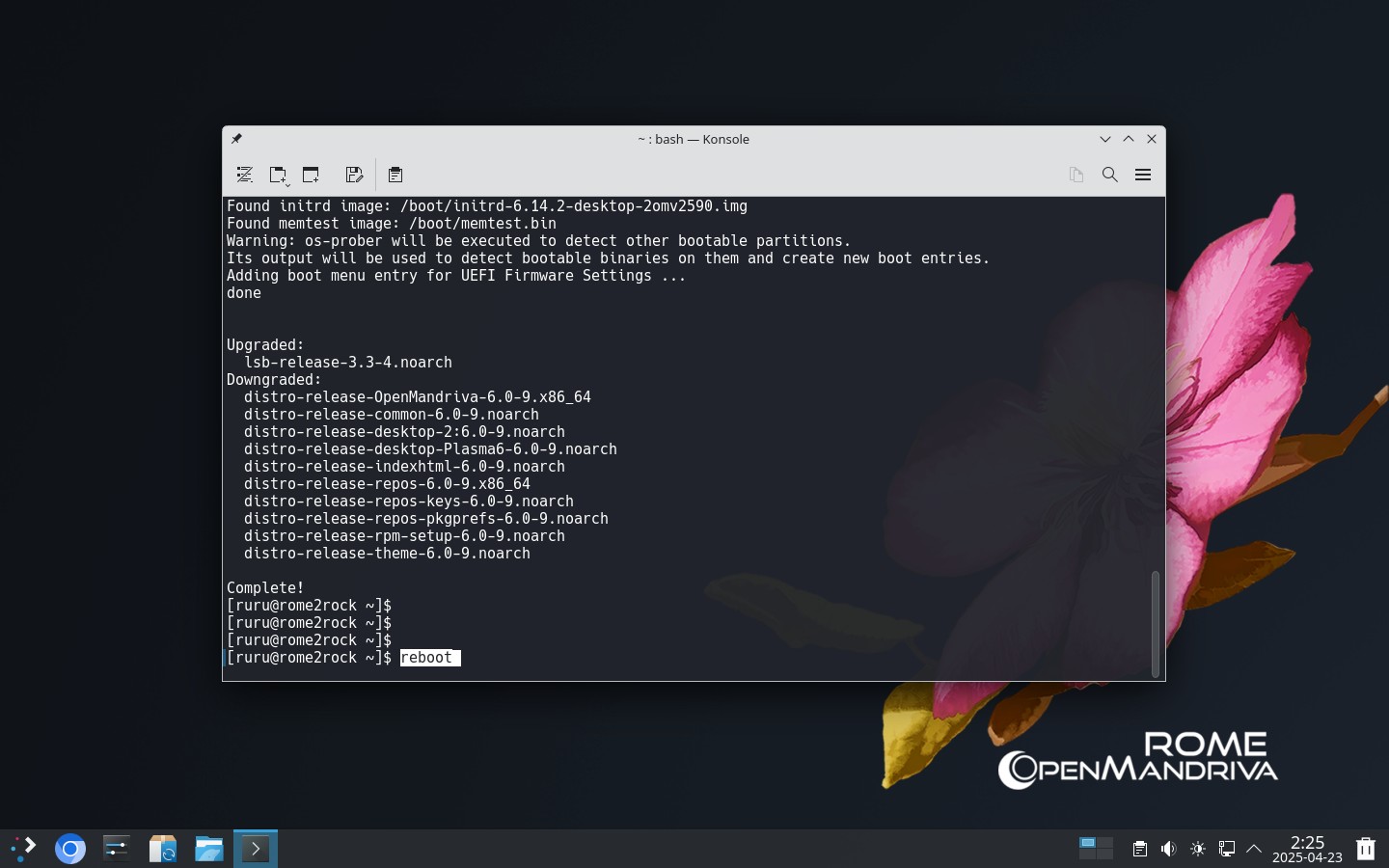Open the trash icon in the taskbar

1366,849
